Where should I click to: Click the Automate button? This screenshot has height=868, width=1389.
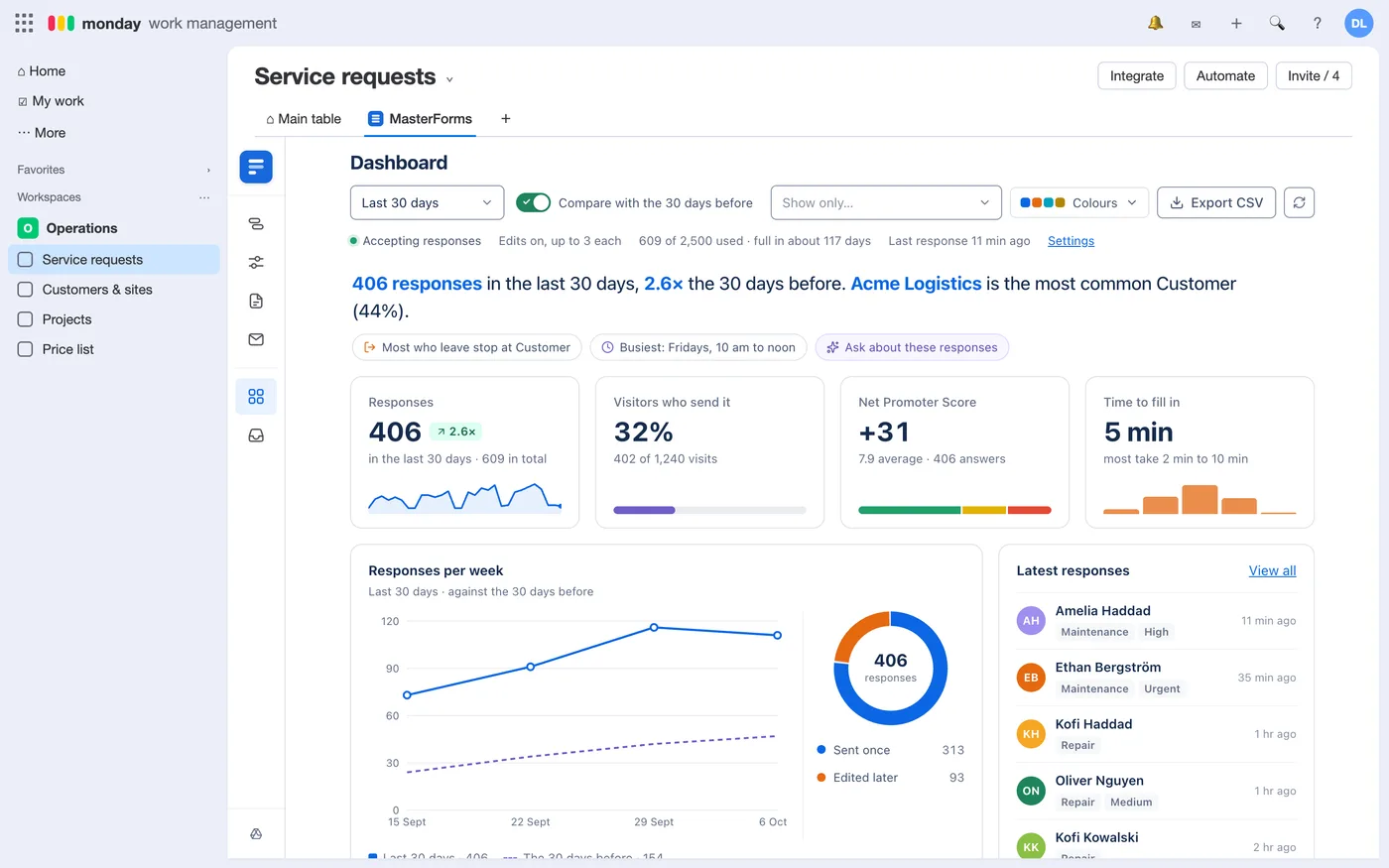1225,75
